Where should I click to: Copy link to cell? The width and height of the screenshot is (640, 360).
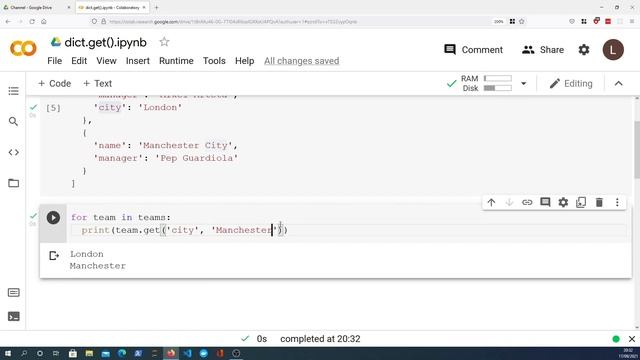coord(527,202)
